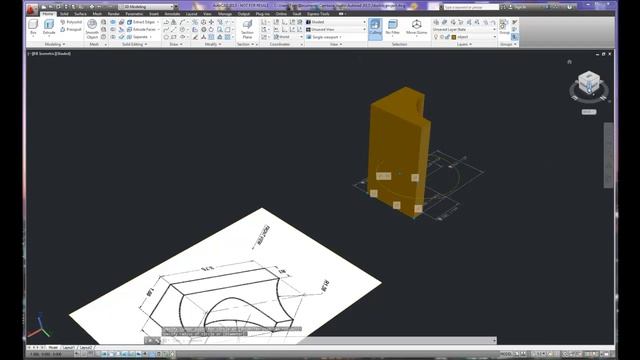The height and width of the screenshot is (360, 640).
Task: Open the AutoCAD application menu button
Action: click(32, 9)
